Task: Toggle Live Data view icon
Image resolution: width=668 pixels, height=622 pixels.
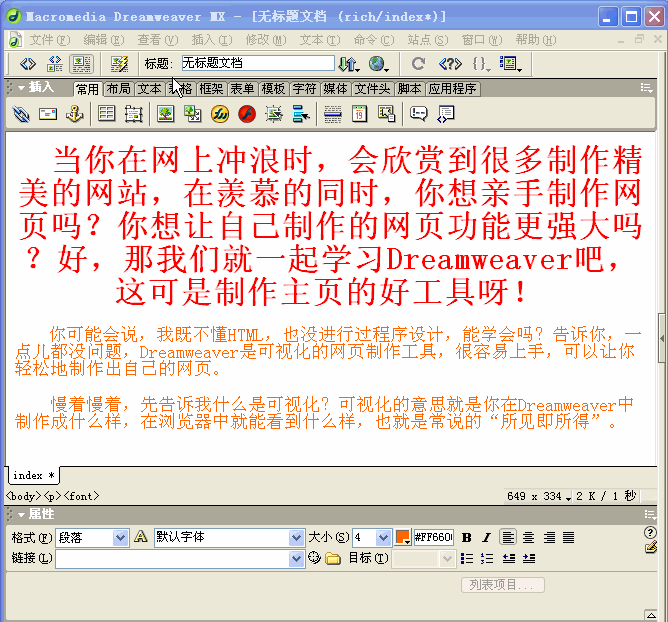Action: (x=119, y=64)
